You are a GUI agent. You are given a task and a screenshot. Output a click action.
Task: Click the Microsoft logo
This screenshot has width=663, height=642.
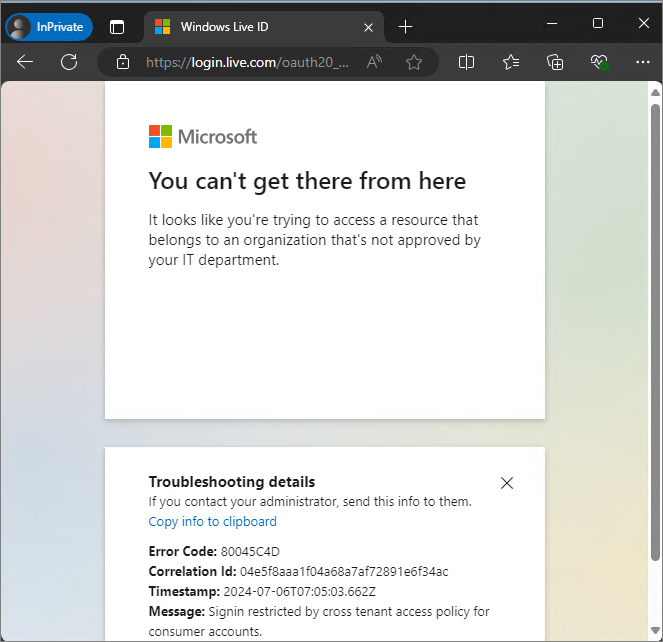pos(203,137)
